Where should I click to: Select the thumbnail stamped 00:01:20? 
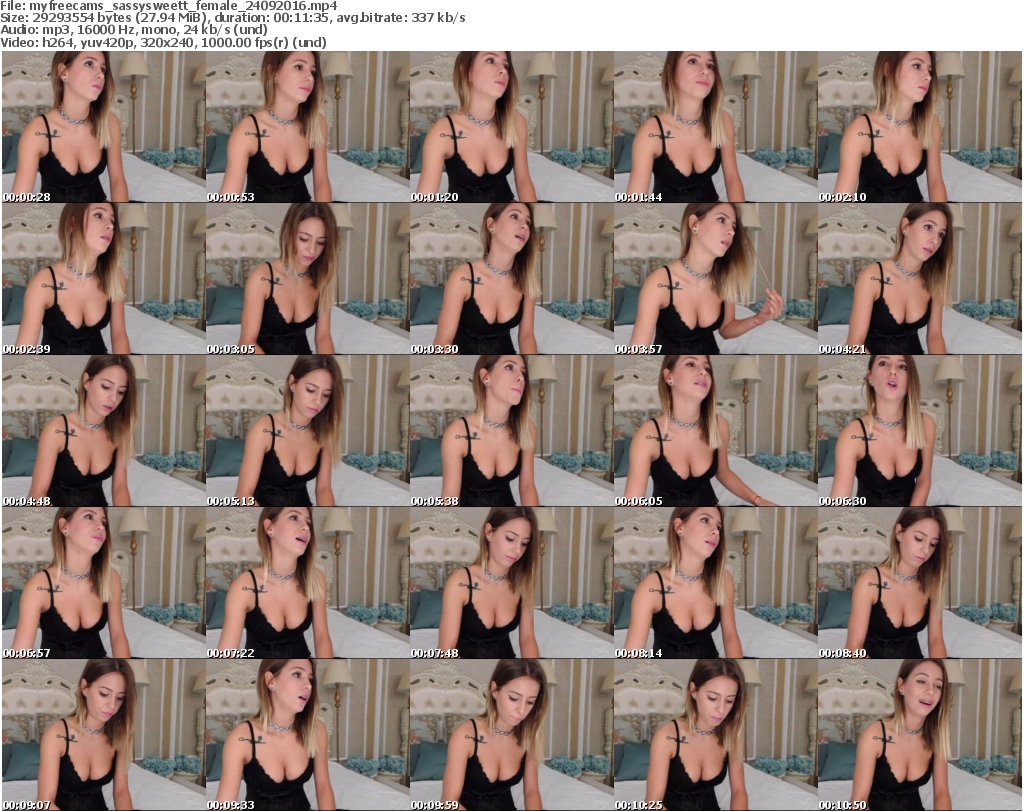pos(511,127)
